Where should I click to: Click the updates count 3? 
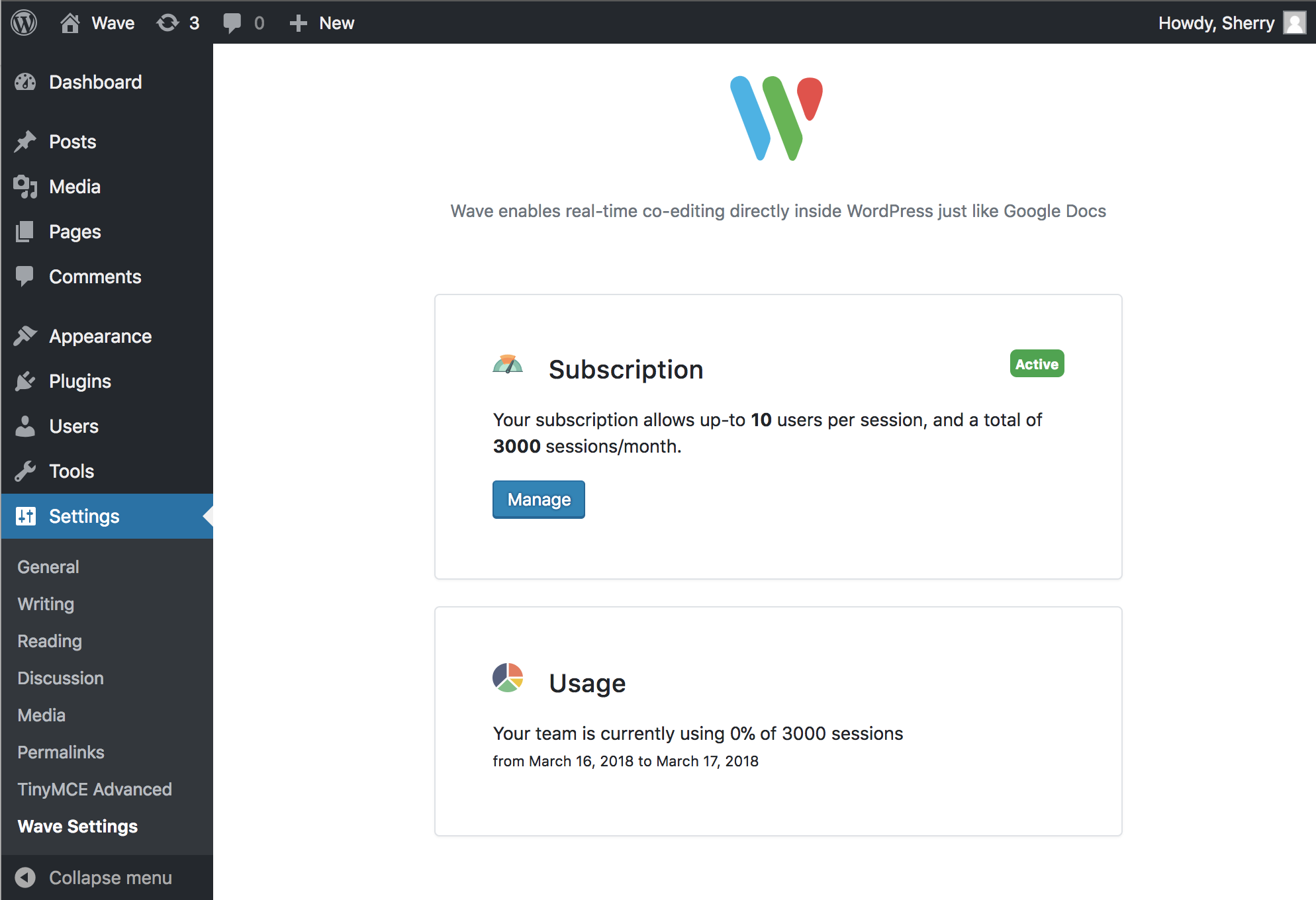tap(195, 23)
